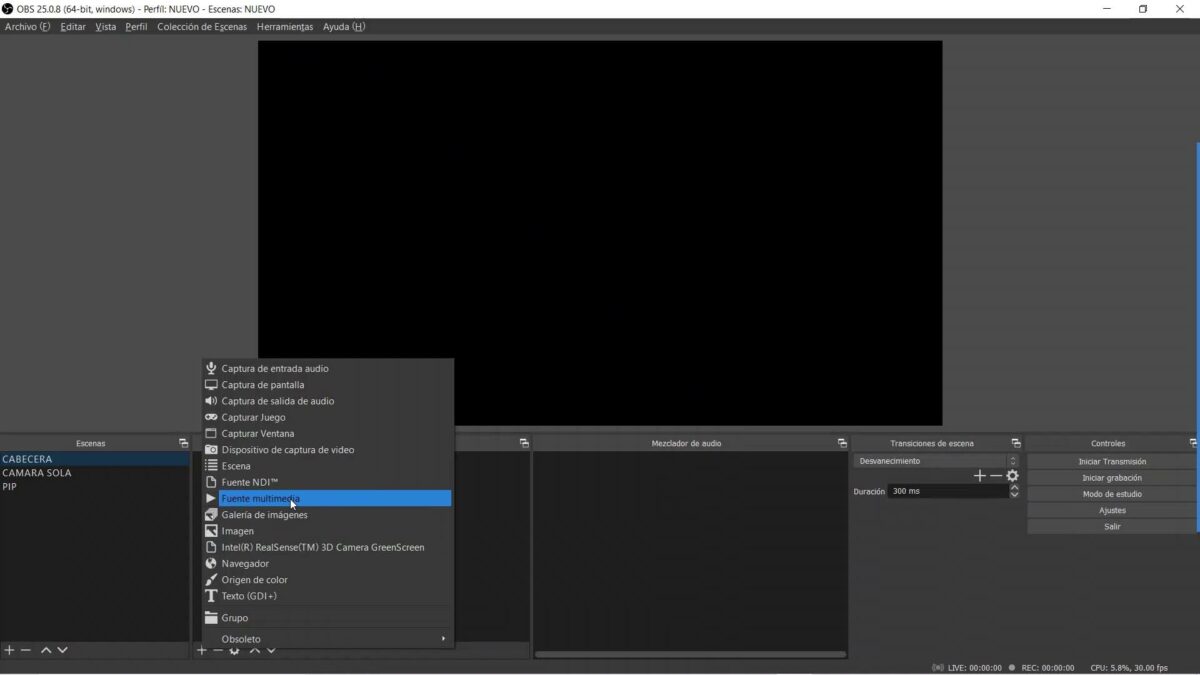Screen dimensions: 1200x675
Task: Open source properties via the gear icon
Action: coord(233,650)
